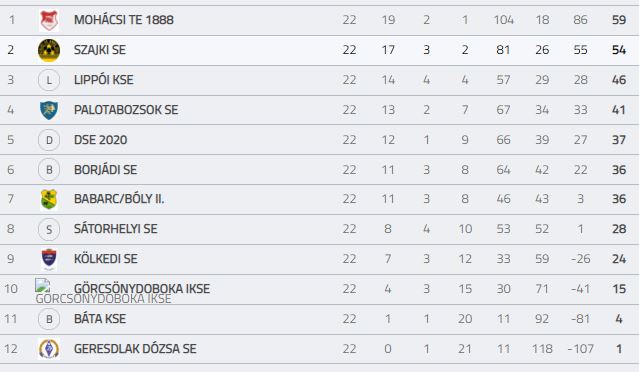Viewport: 639px width, 372px height.
Task: Click the Sátorhelyi SE 'S' circle badge
Action: 49,229
